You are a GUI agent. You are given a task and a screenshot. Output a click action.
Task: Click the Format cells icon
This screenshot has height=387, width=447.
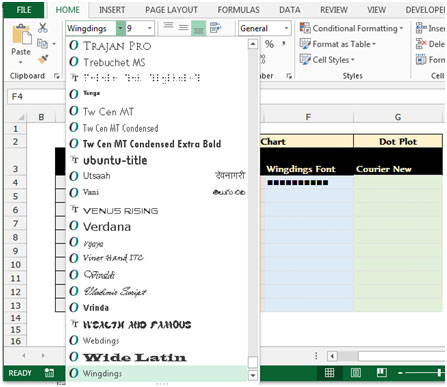(x=421, y=60)
